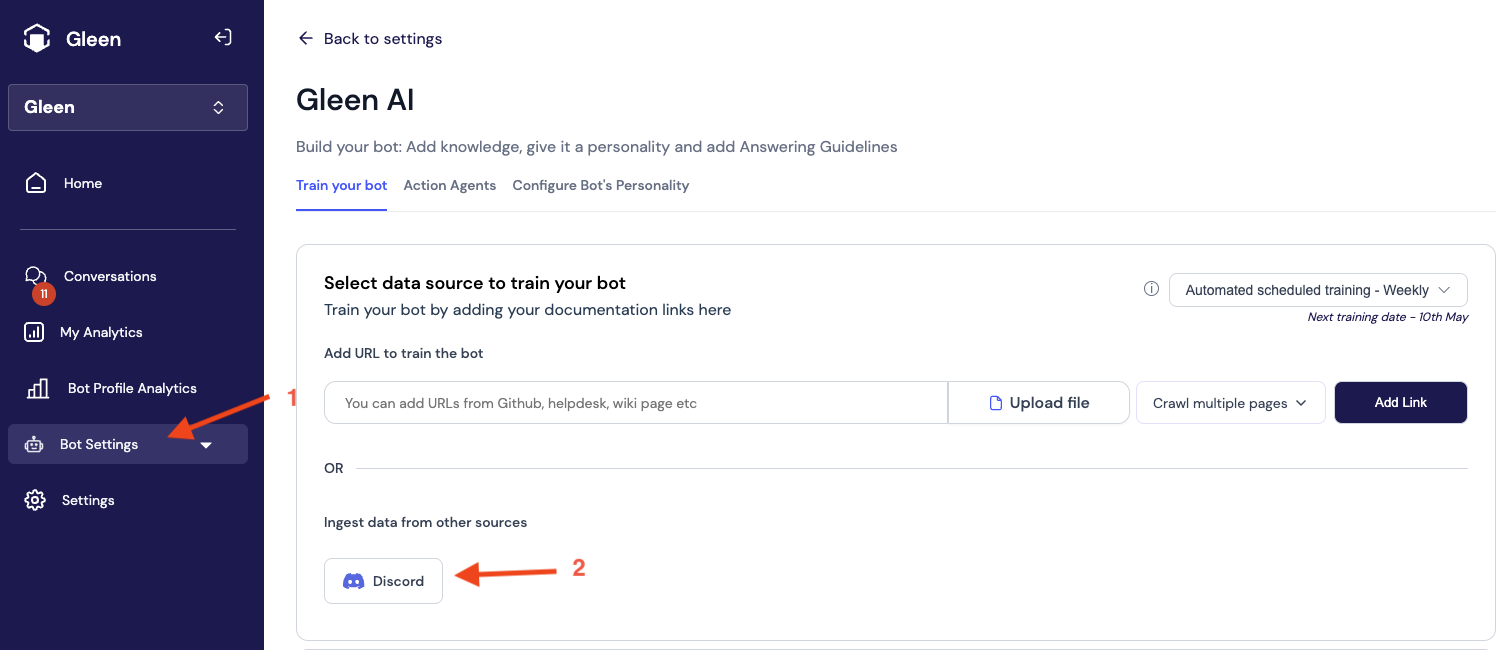The image size is (1511, 650).
Task: Click the Settings gear icon
Action: point(35,500)
